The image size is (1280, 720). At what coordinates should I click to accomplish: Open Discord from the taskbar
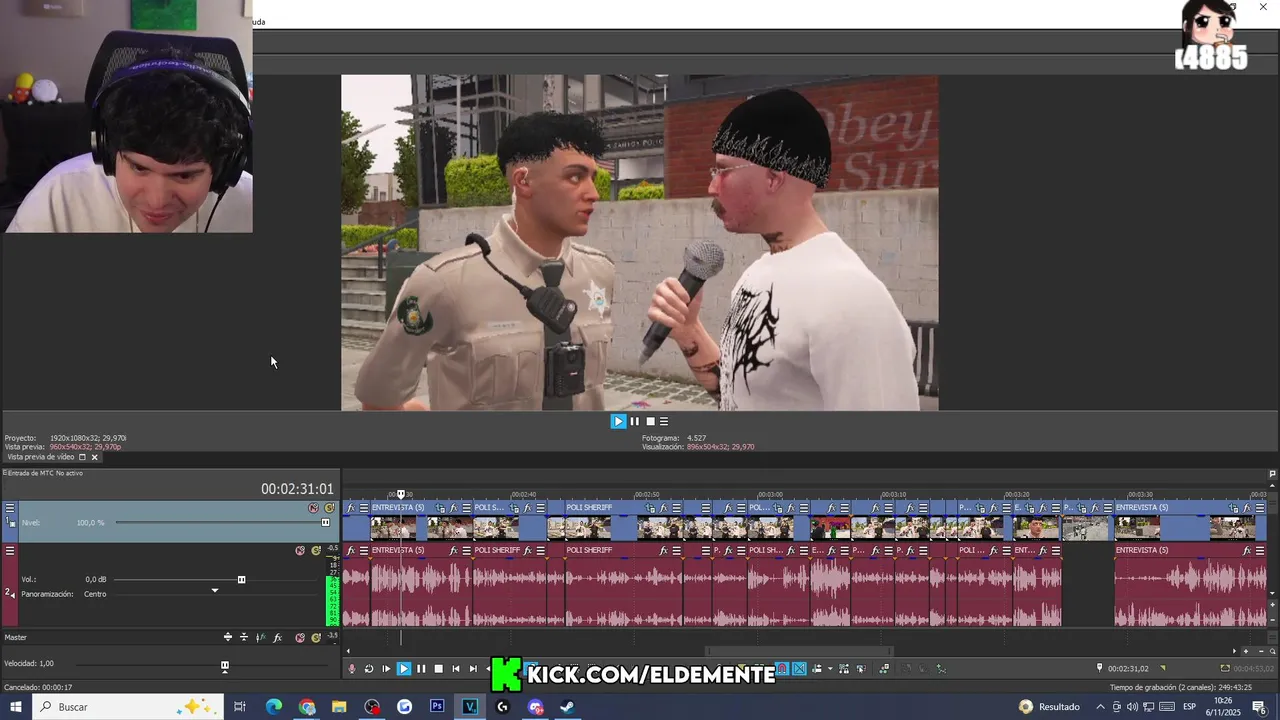(535, 707)
